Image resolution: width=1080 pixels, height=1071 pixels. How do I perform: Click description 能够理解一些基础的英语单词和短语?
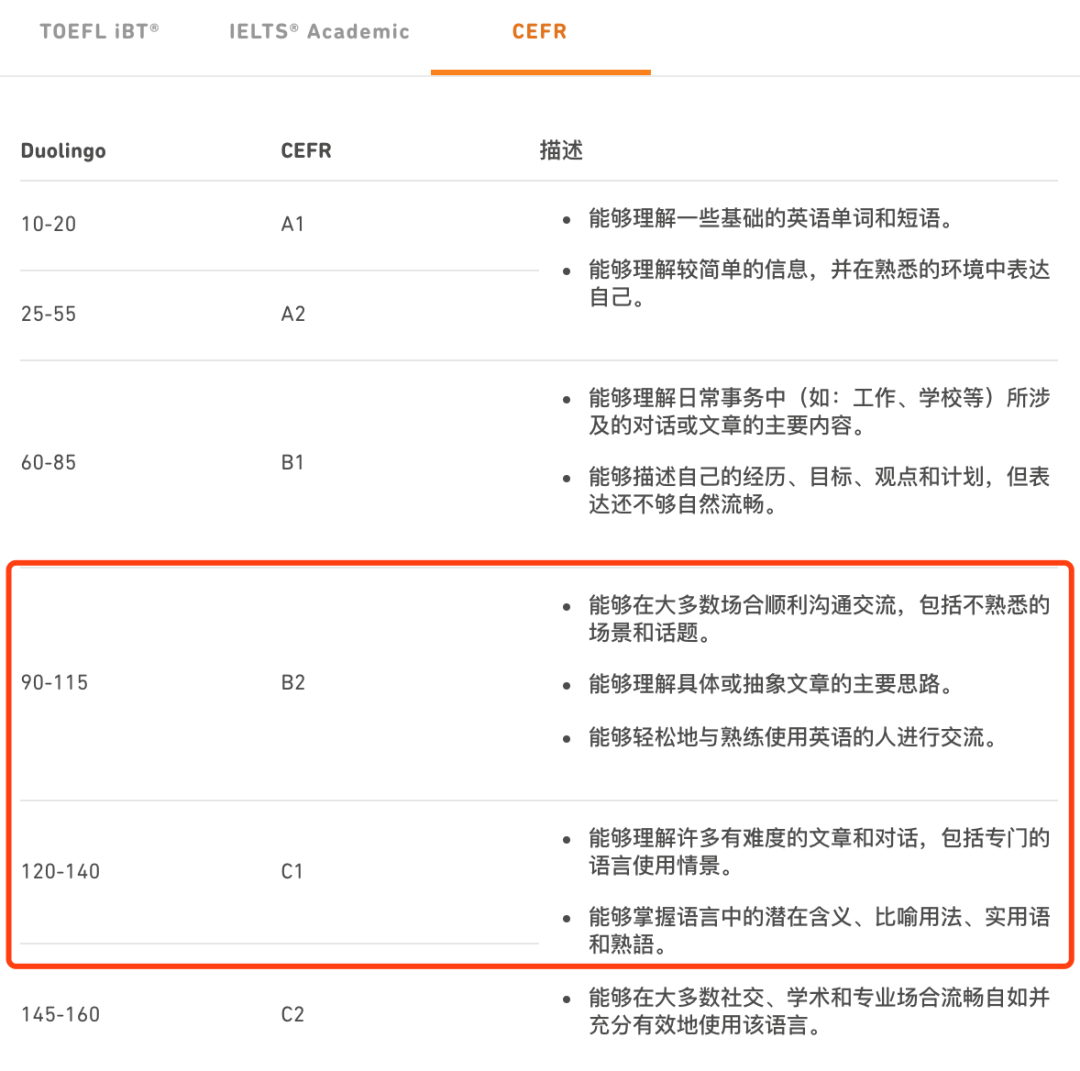click(771, 218)
